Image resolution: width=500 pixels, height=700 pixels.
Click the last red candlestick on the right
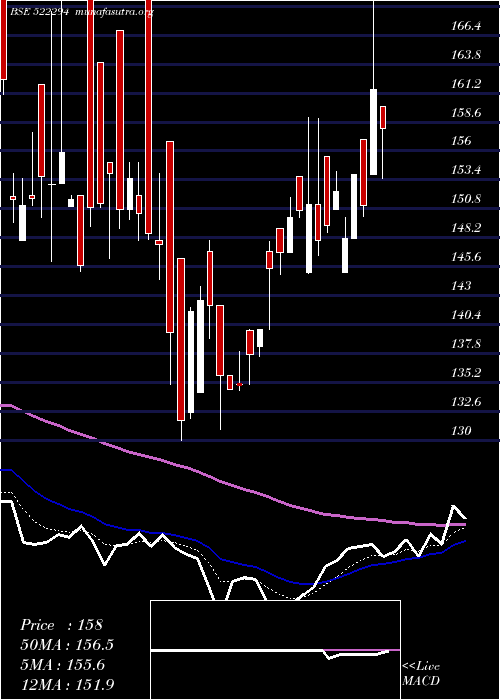click(383, 117)
